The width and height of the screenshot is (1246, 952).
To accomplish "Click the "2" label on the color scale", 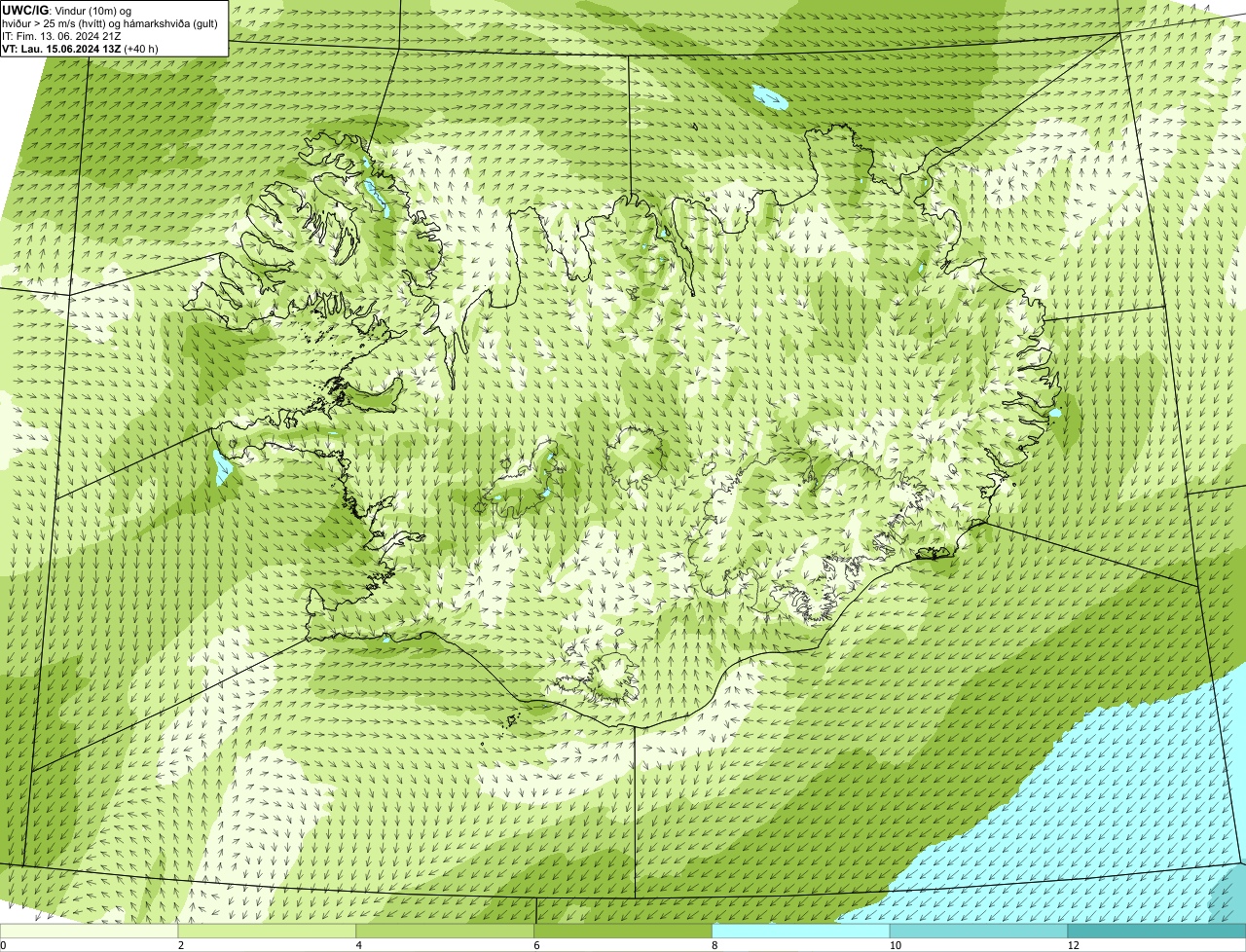I will tap(181, 945).
